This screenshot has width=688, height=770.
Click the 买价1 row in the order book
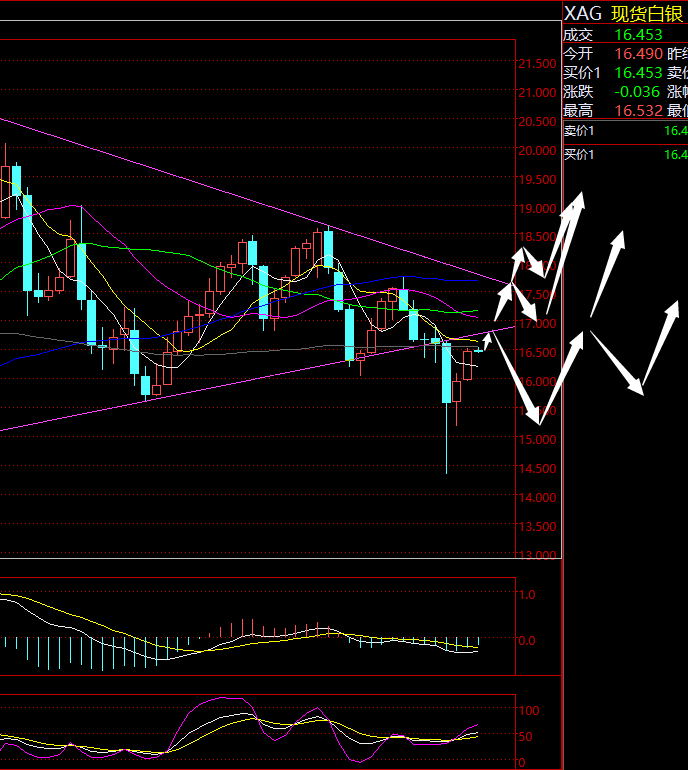(x=625, y=155)
